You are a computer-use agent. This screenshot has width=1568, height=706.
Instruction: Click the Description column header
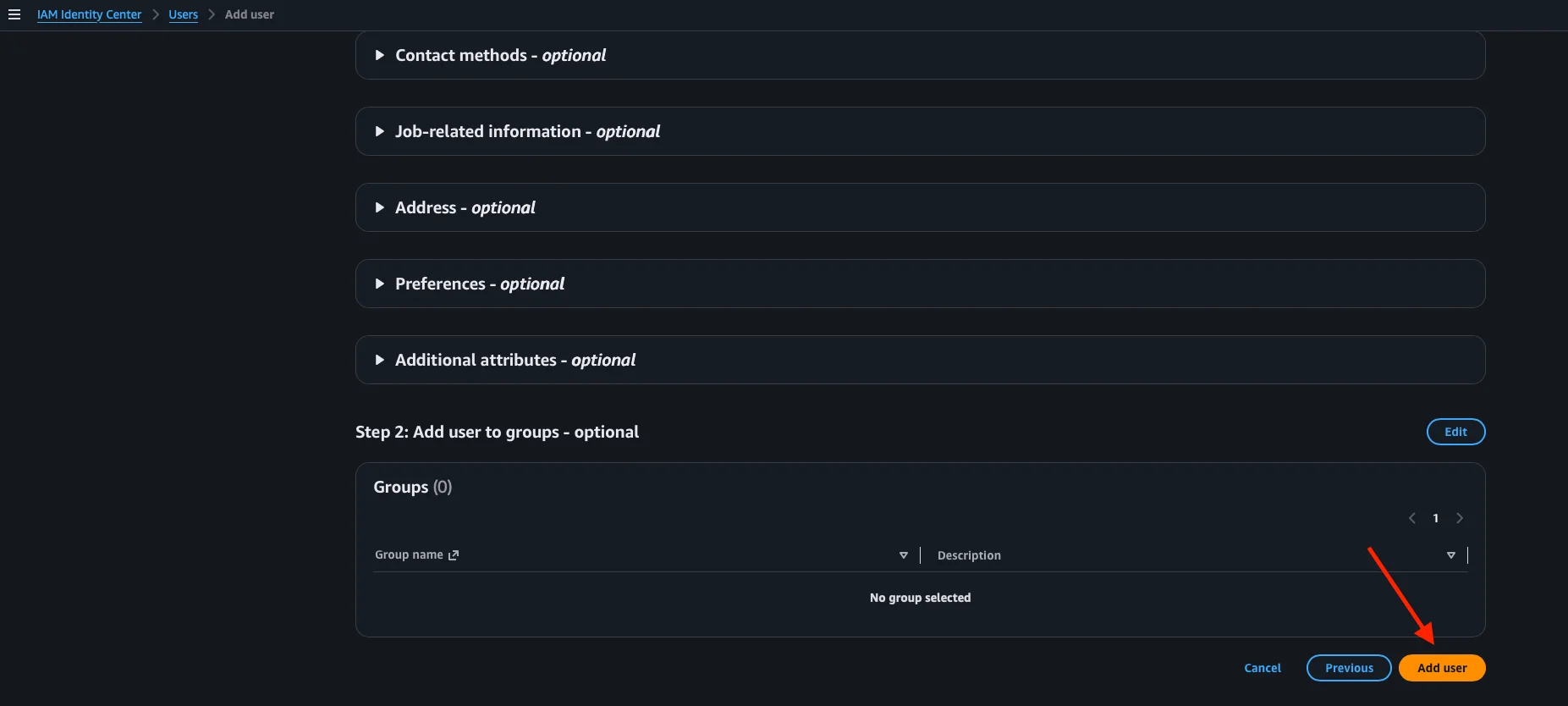[x=969, y=555]
